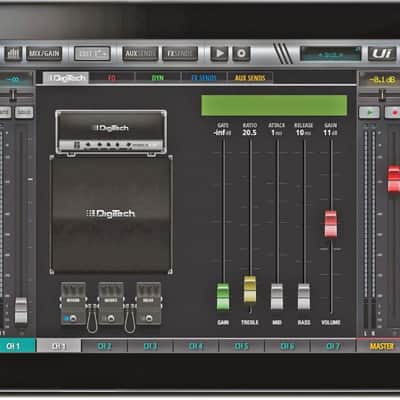400x400 pixels.
Task: Click the 20.5 ratio value
Action: (249, 133)
